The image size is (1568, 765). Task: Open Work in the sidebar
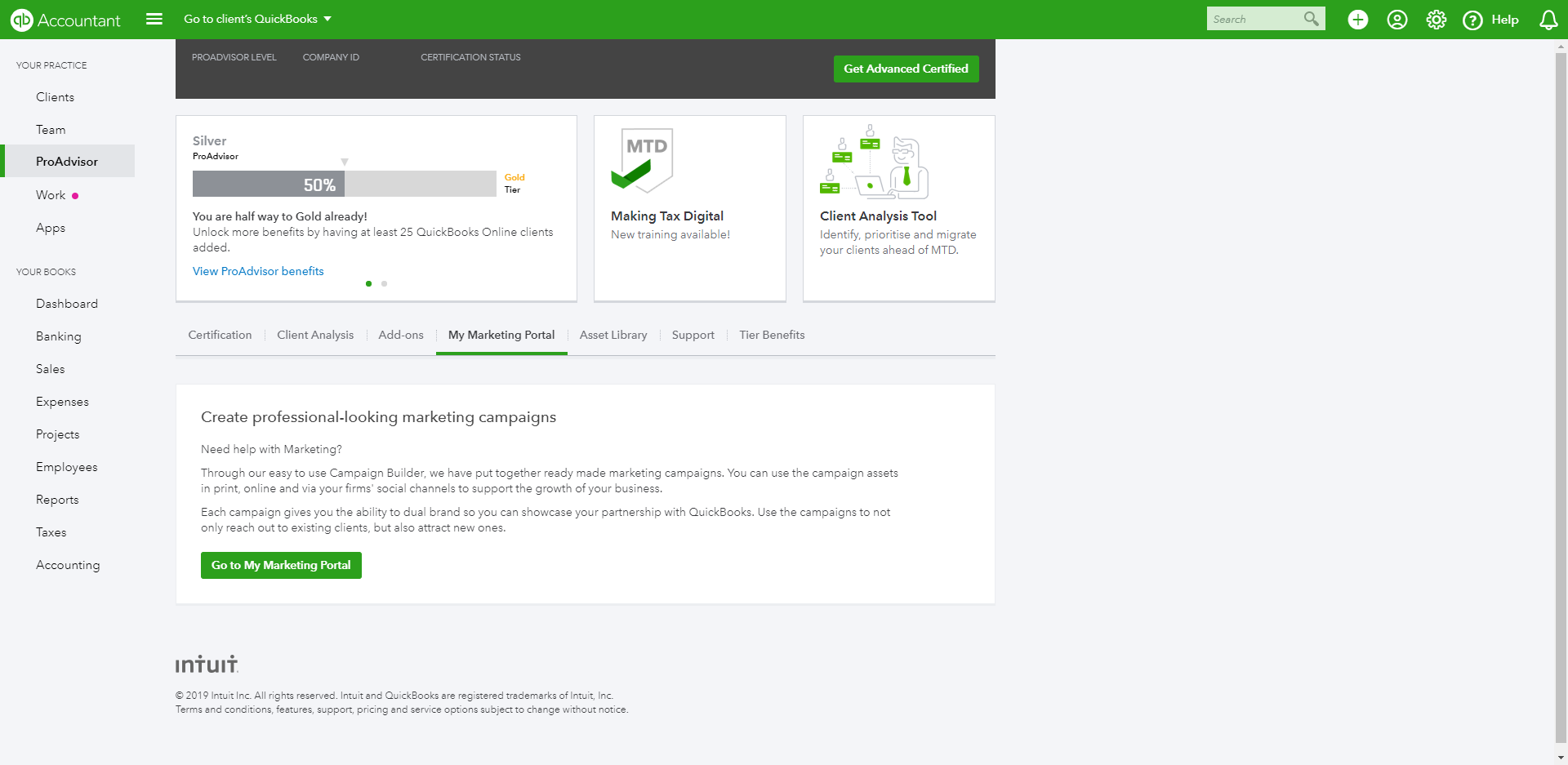coord(51,195)
